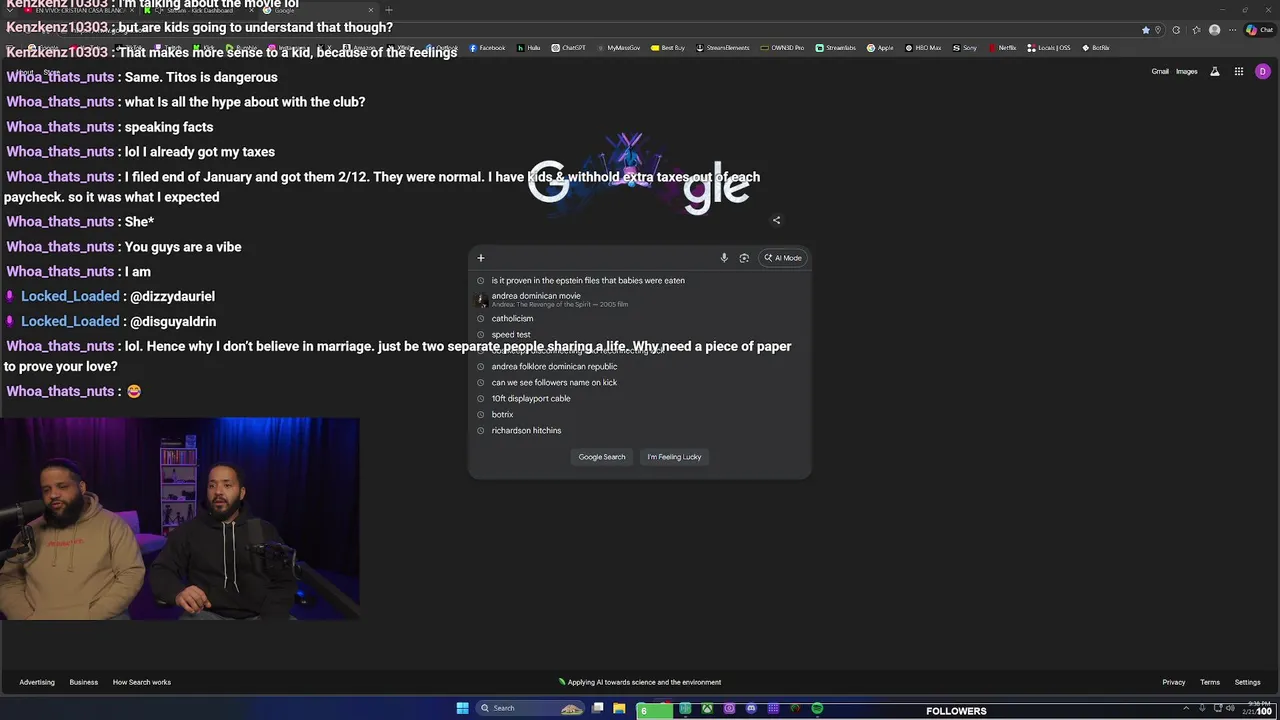Open the MyMassGov bookmark
Screen dimensions: 1280x720
pos(619,48)
